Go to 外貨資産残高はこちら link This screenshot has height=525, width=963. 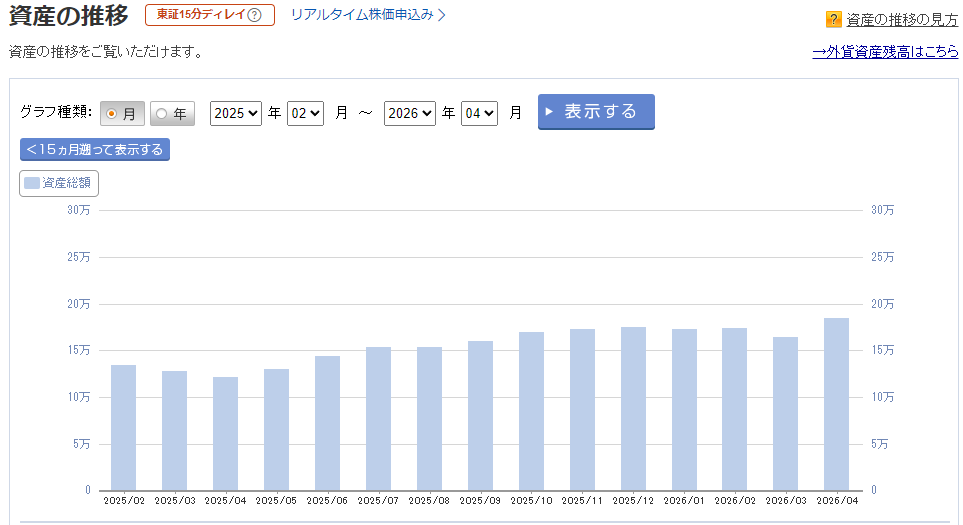(885, 52)
